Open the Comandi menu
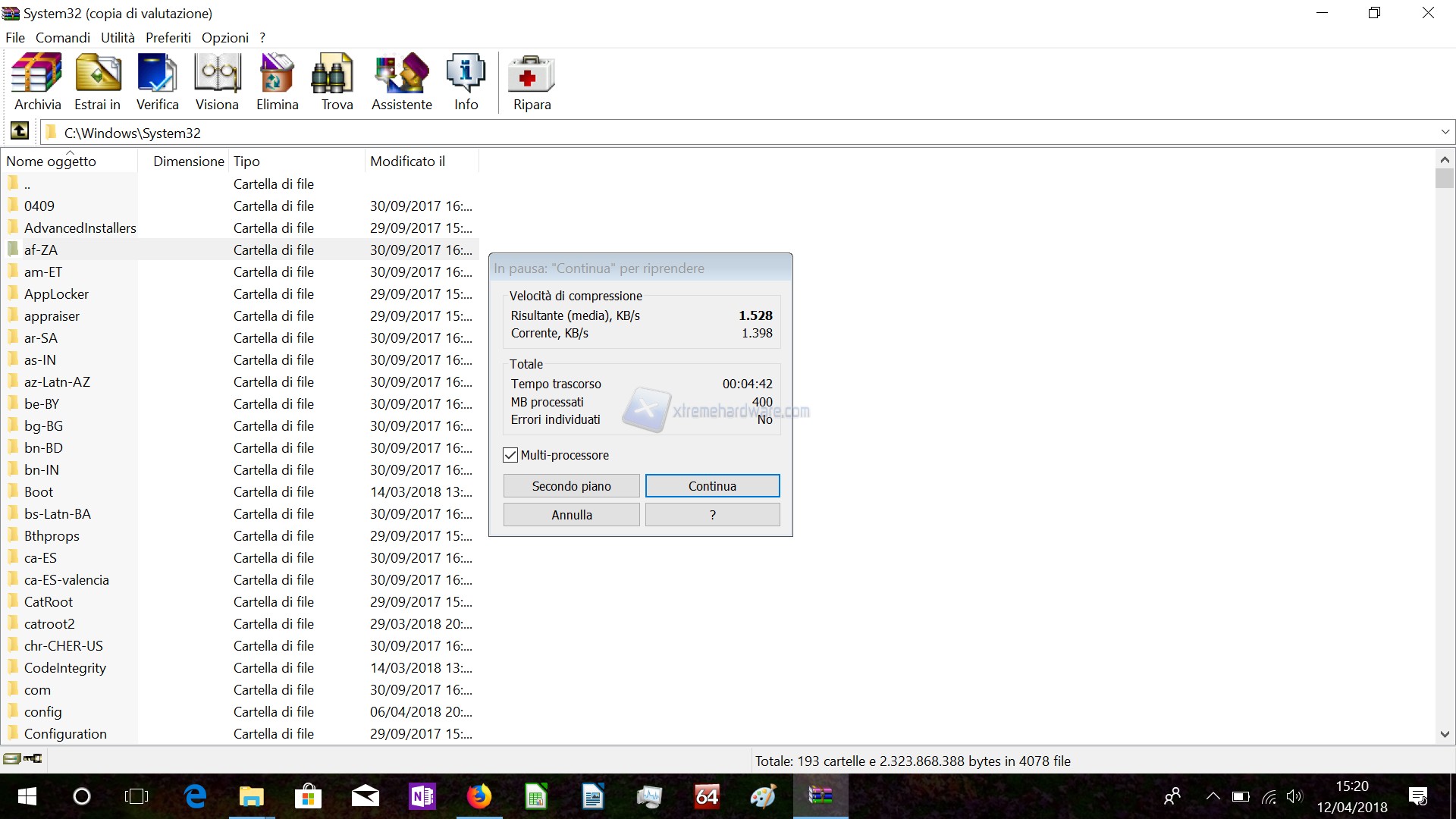 pos(62,37)
